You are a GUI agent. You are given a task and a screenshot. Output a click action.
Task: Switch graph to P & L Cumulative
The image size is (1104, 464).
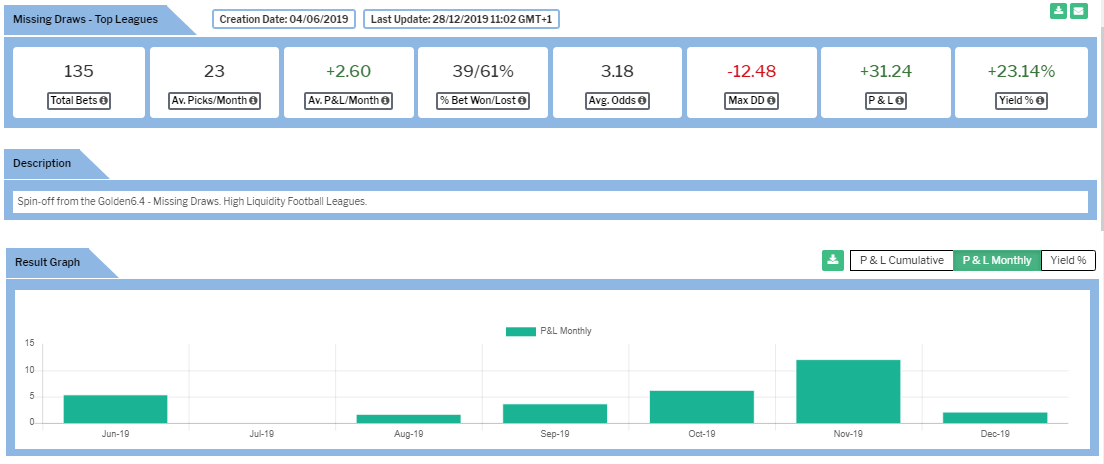[x=901, y=261]
